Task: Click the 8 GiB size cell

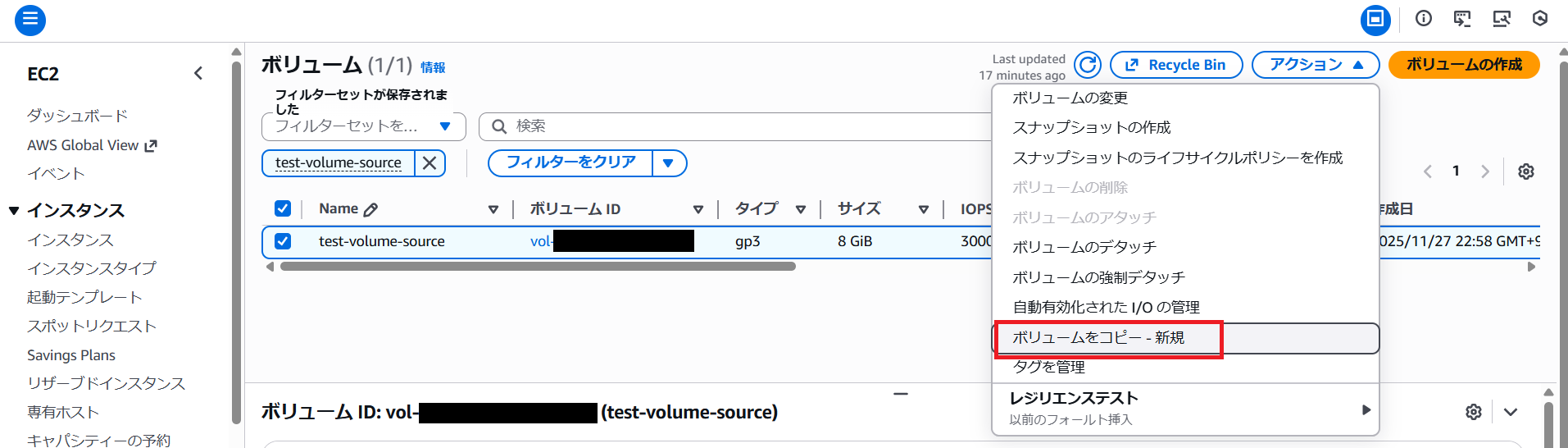Action: (855, 241)
